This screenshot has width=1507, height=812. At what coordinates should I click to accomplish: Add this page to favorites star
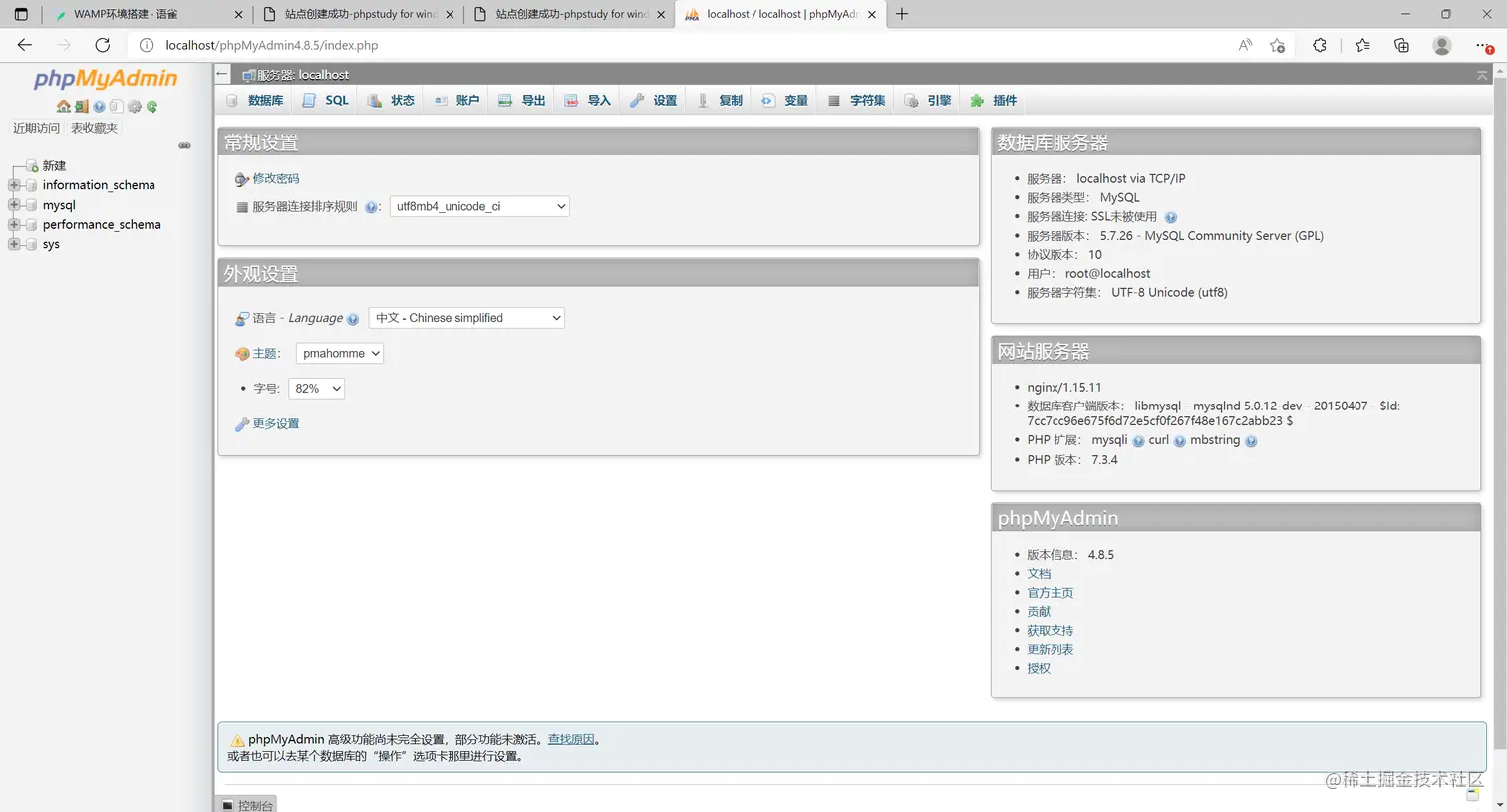click(x=1277, y=45)
